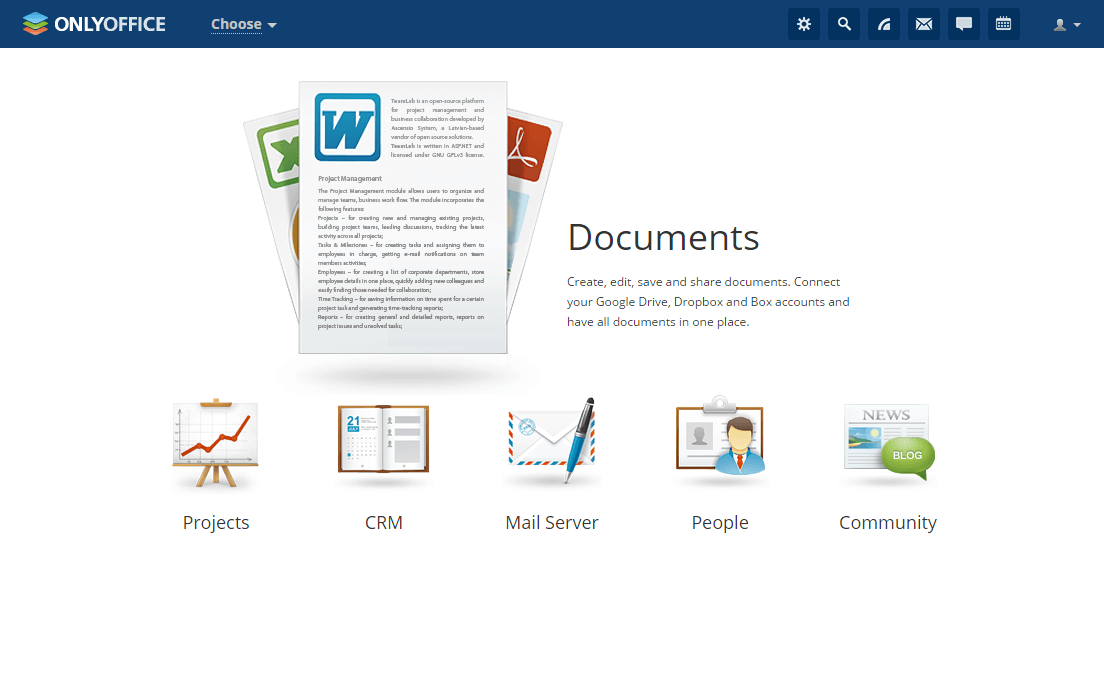Click the Projects label
The image size is (1104, 678).
point(216,522)
